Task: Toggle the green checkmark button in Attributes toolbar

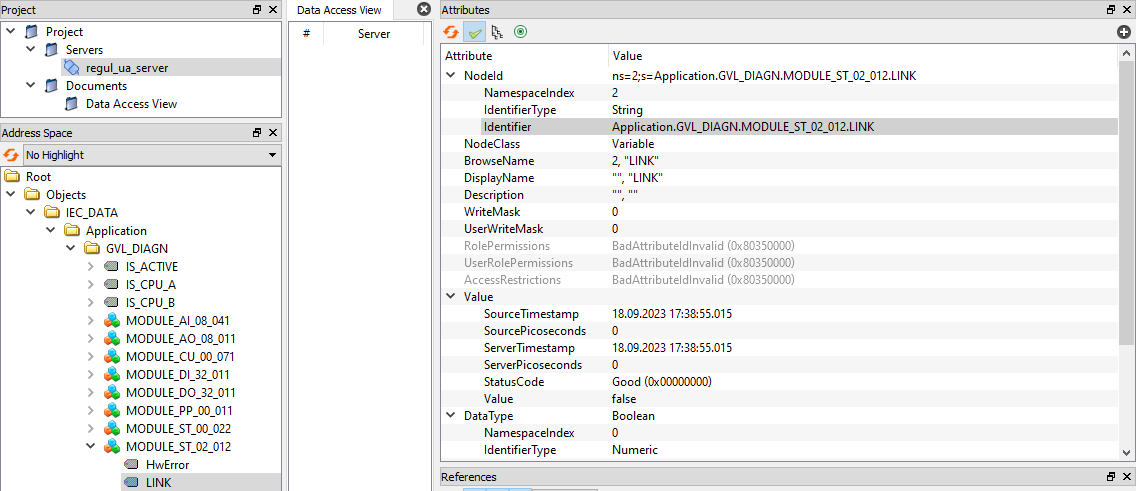Action: (x=474, y=32)
